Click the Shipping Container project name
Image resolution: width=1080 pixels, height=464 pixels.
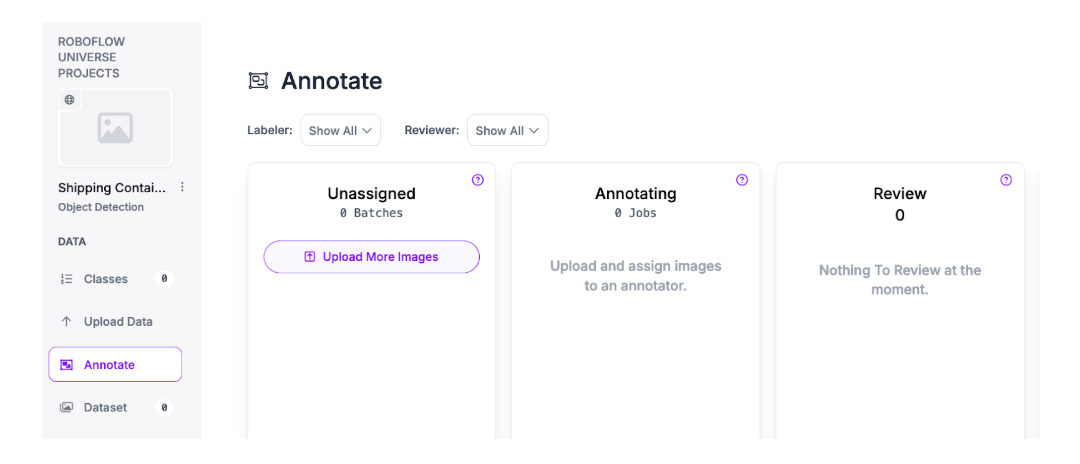click(x=112, y=188)
